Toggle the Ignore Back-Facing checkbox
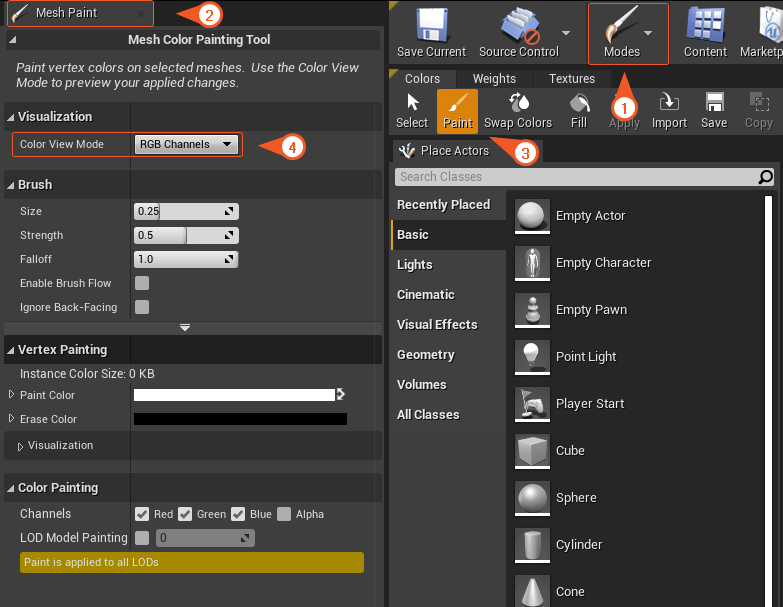This screenshot has width=783, height=607. click(x=142, y=307)
